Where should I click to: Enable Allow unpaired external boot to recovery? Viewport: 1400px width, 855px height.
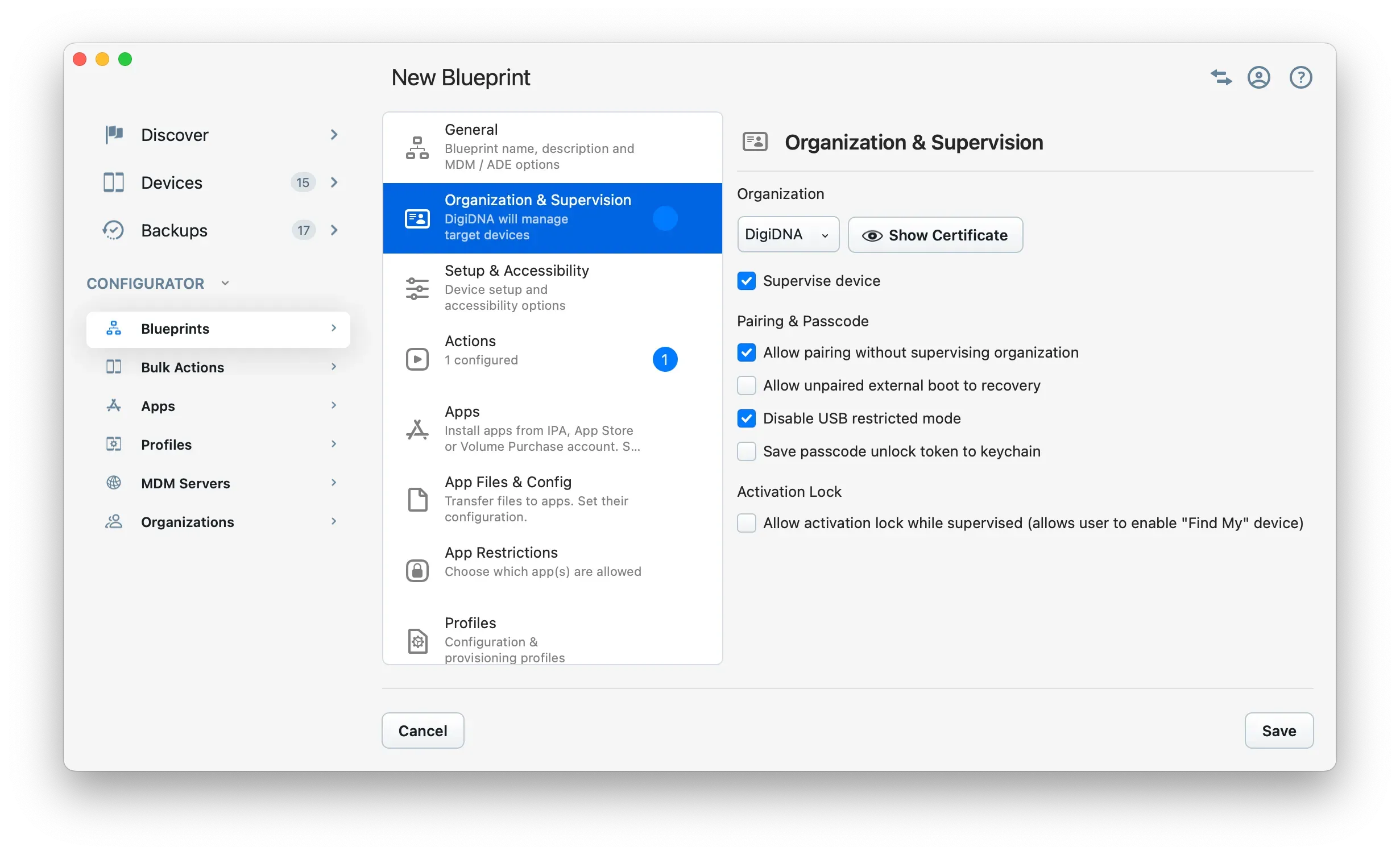click(x=747, y=385)
